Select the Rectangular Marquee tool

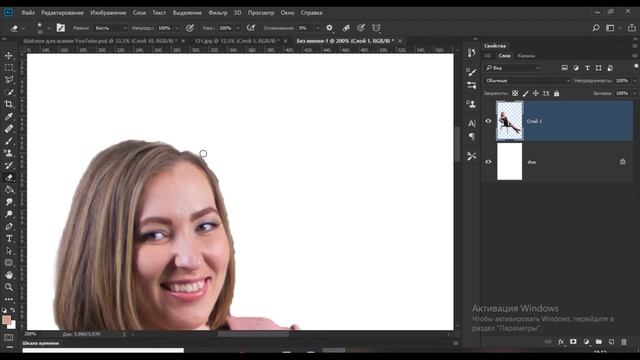(x=9, y=68)
